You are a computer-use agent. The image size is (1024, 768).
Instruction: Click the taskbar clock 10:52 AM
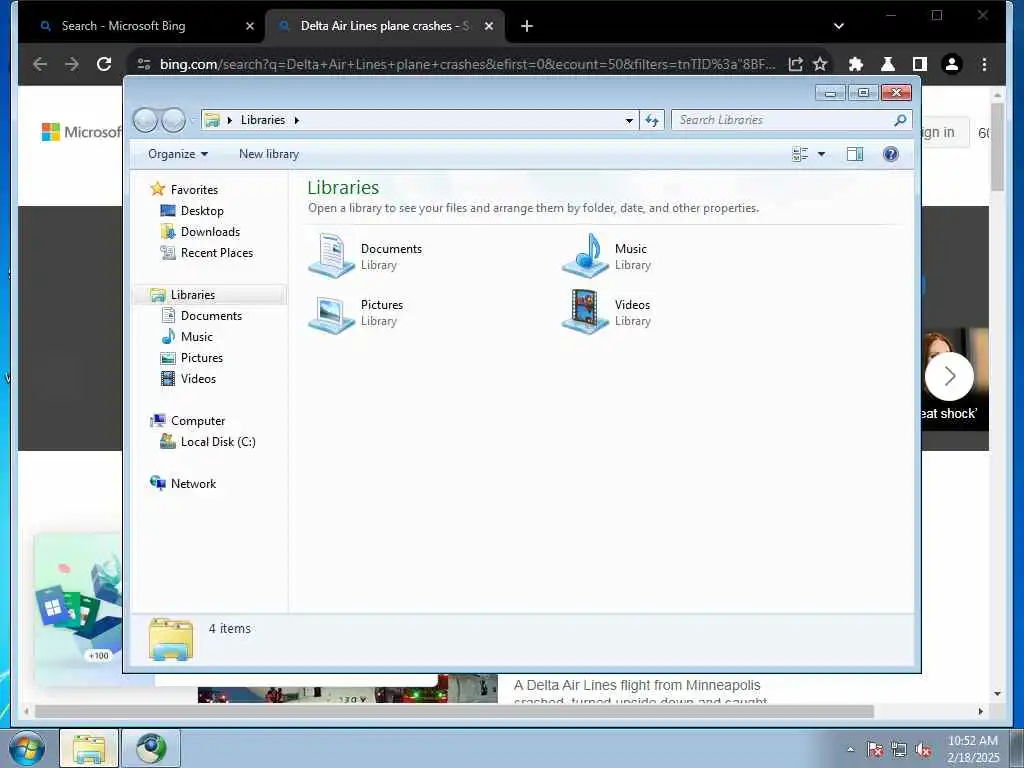click(x=972, y=741)
